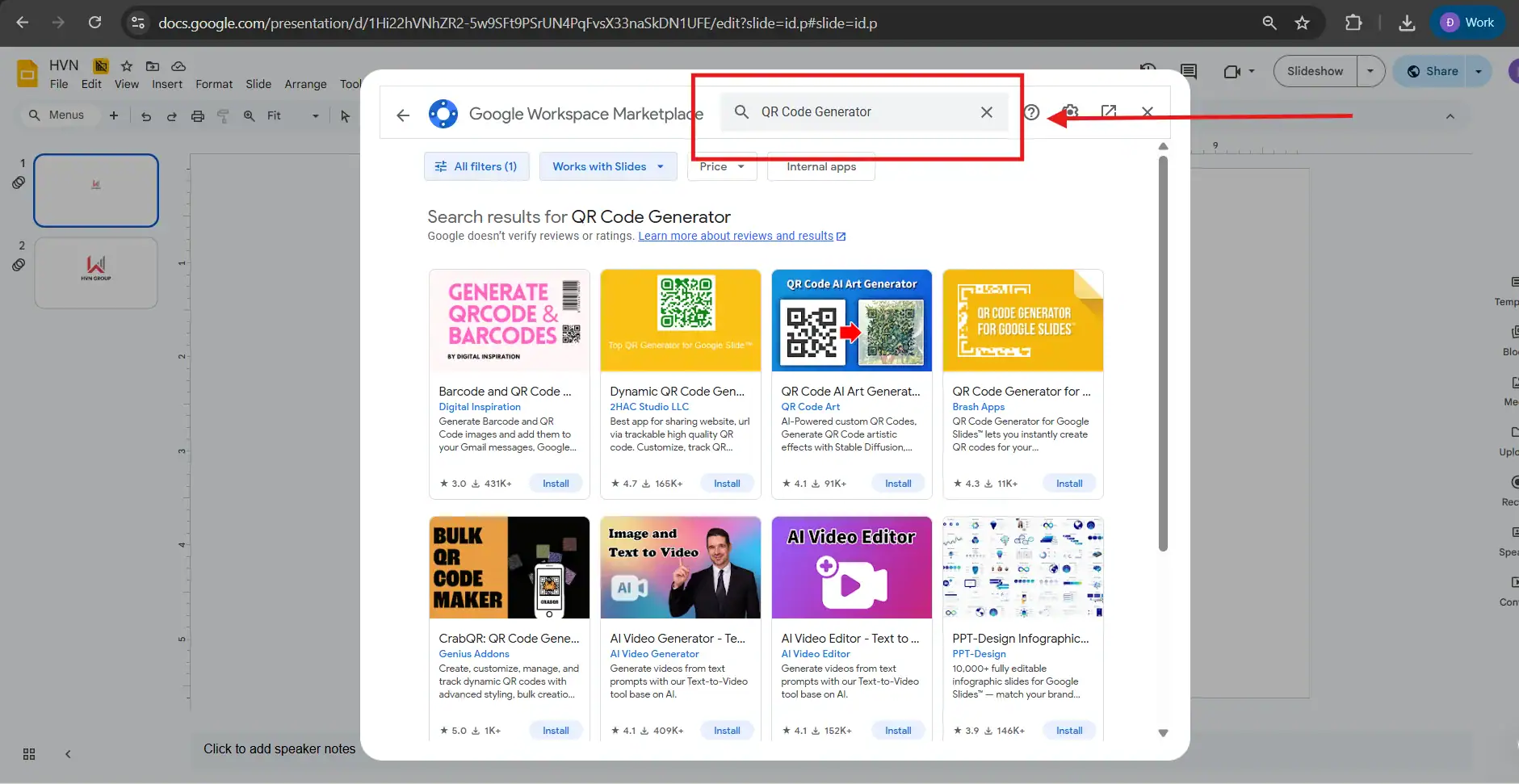
Task: Reload the current browser page
Action: click(x=95, y=23)
